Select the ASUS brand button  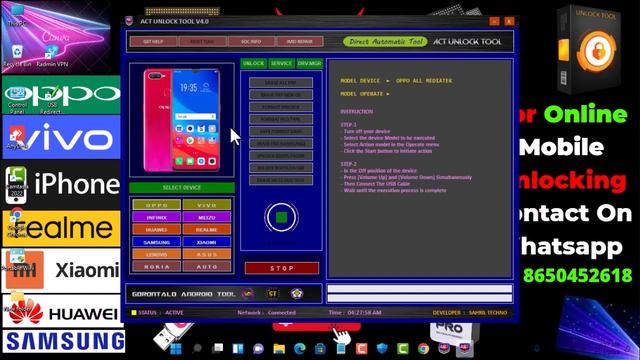(207, 254)
